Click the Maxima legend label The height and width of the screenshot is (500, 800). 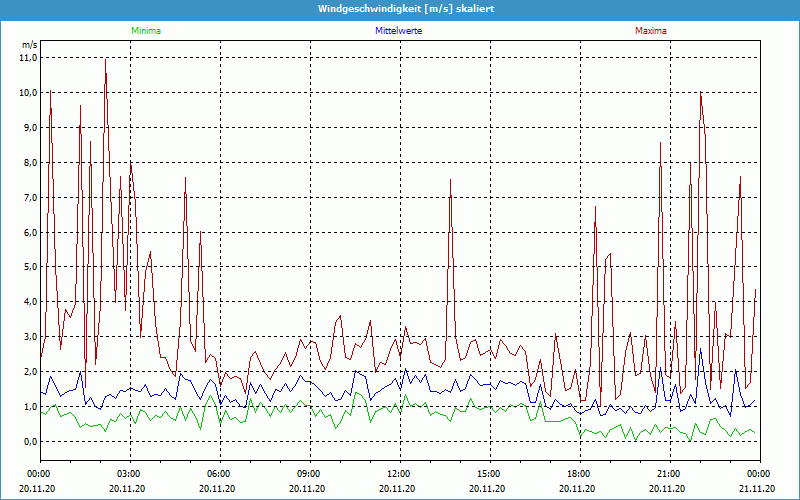tap(650, 31)
